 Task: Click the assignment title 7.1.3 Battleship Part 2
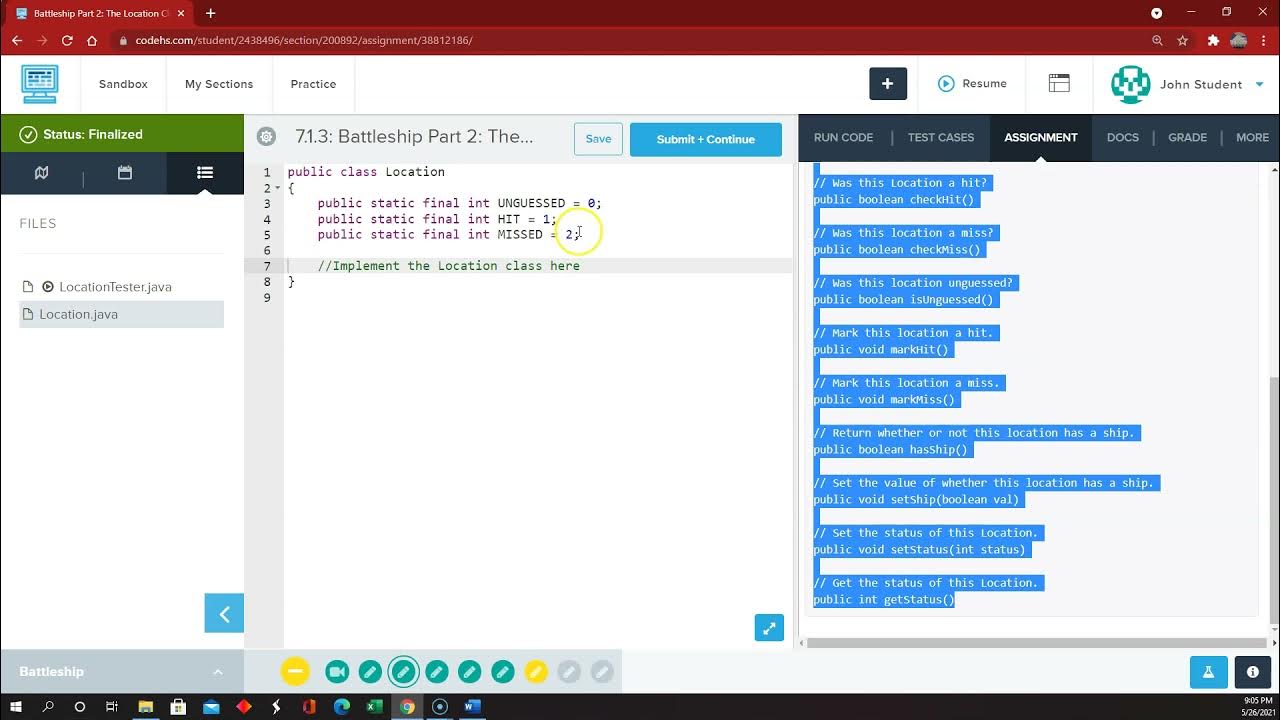tap(414, 137)
